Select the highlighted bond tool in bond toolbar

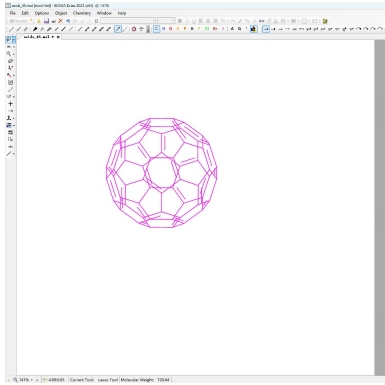[118, 29]
